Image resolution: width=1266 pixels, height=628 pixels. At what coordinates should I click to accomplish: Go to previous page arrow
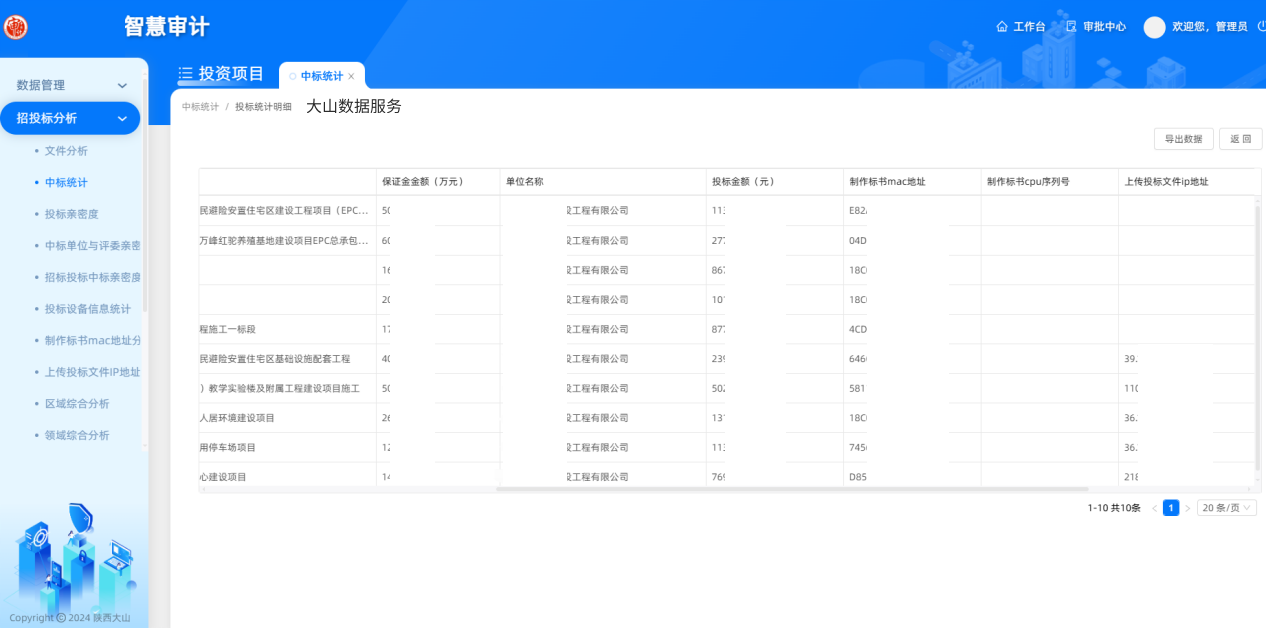pos(1154,508)
